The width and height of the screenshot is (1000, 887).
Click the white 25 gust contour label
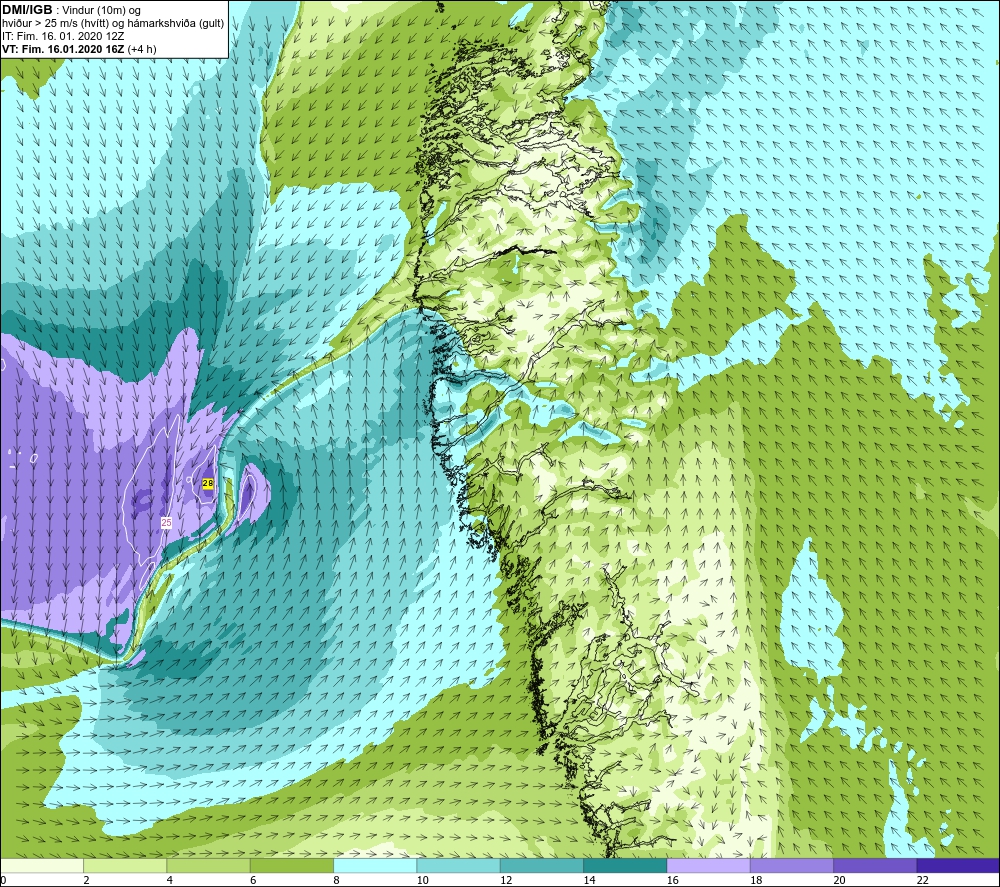[166, 522]
